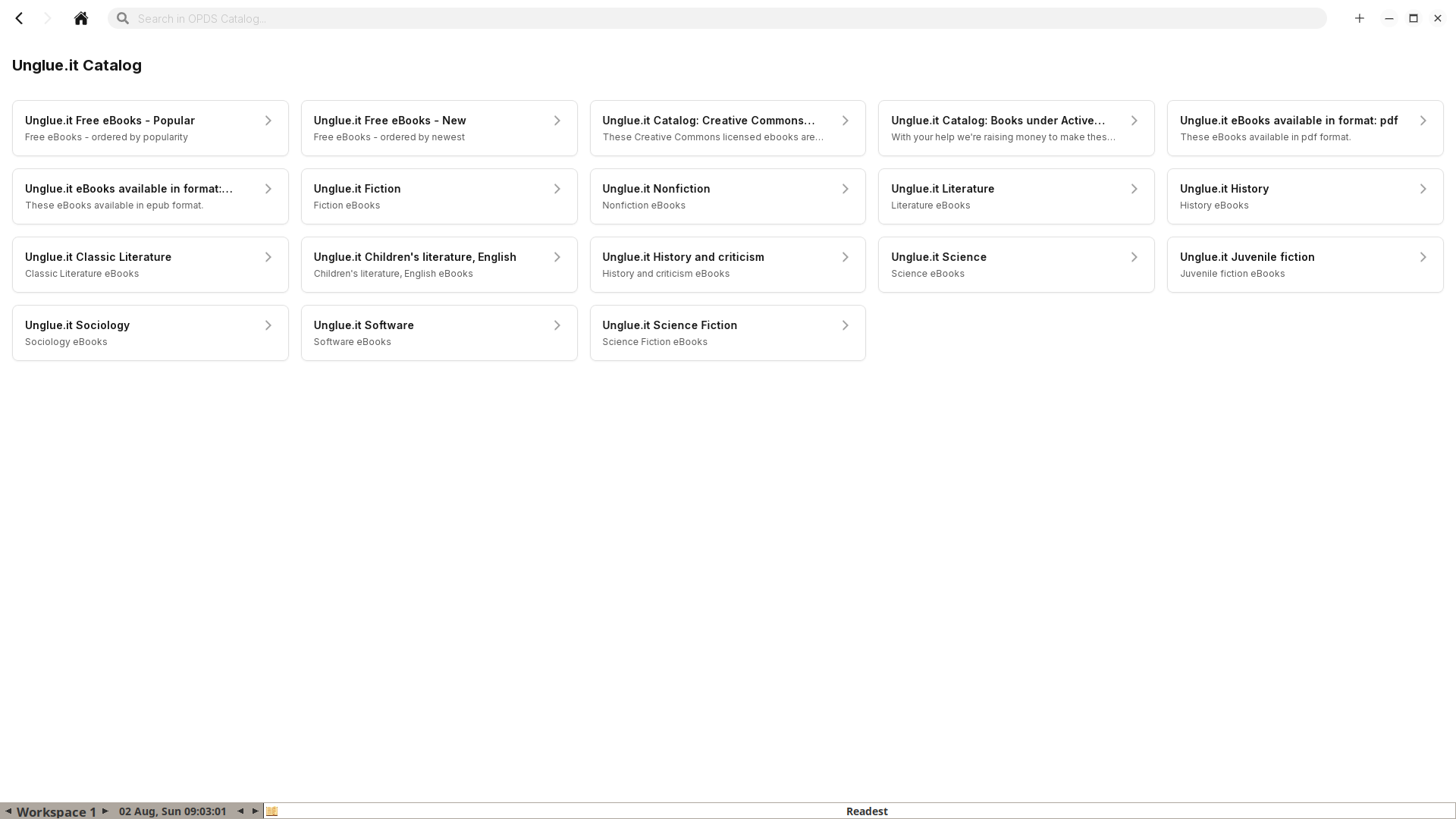Click the forward navigation arrow
This screenshot has height=819, width=1456.
tap(48, 18)
